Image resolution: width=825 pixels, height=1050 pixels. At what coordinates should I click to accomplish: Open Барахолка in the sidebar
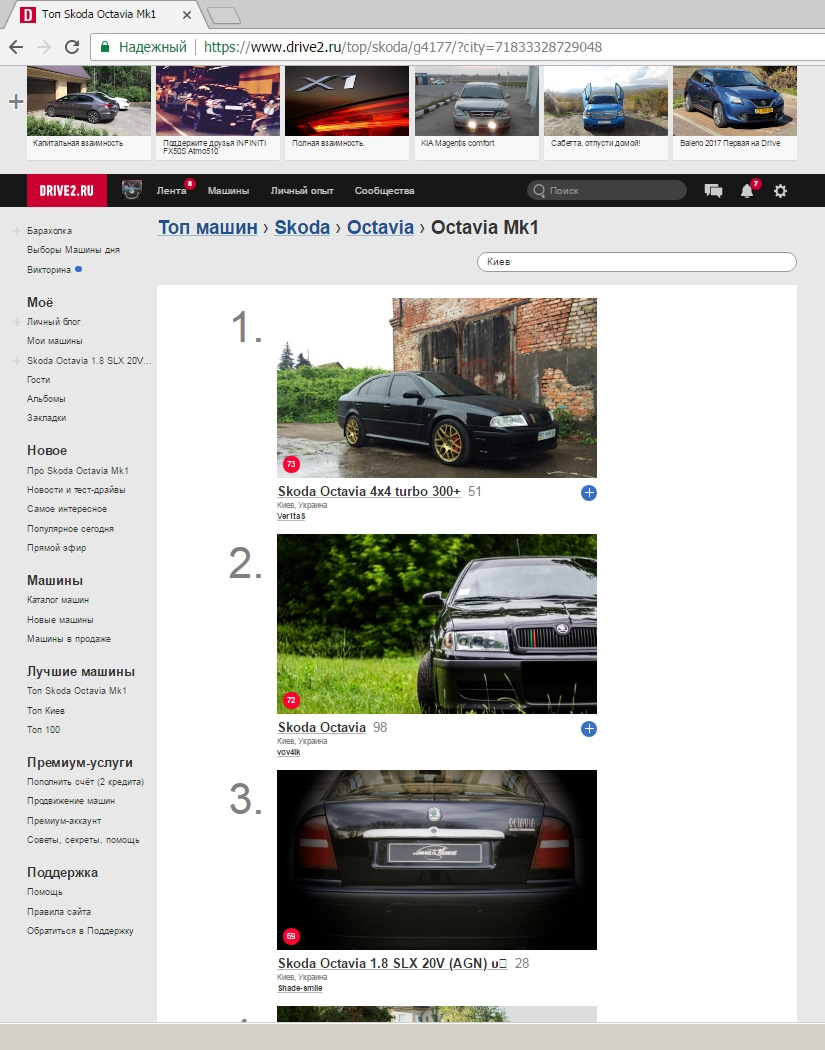[x=49, y=231]
